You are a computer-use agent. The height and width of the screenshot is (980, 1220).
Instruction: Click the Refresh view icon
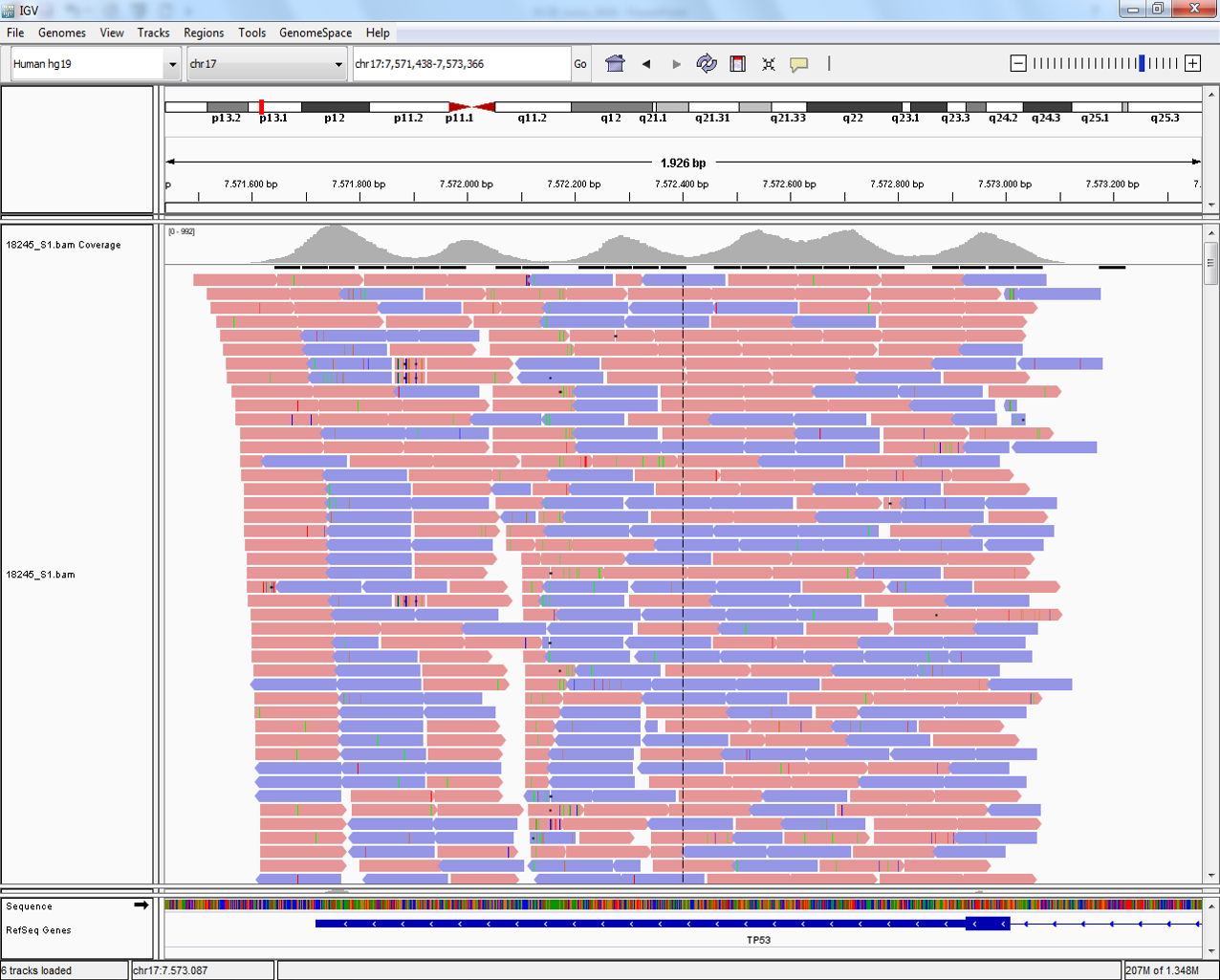[x=707, y=64]
